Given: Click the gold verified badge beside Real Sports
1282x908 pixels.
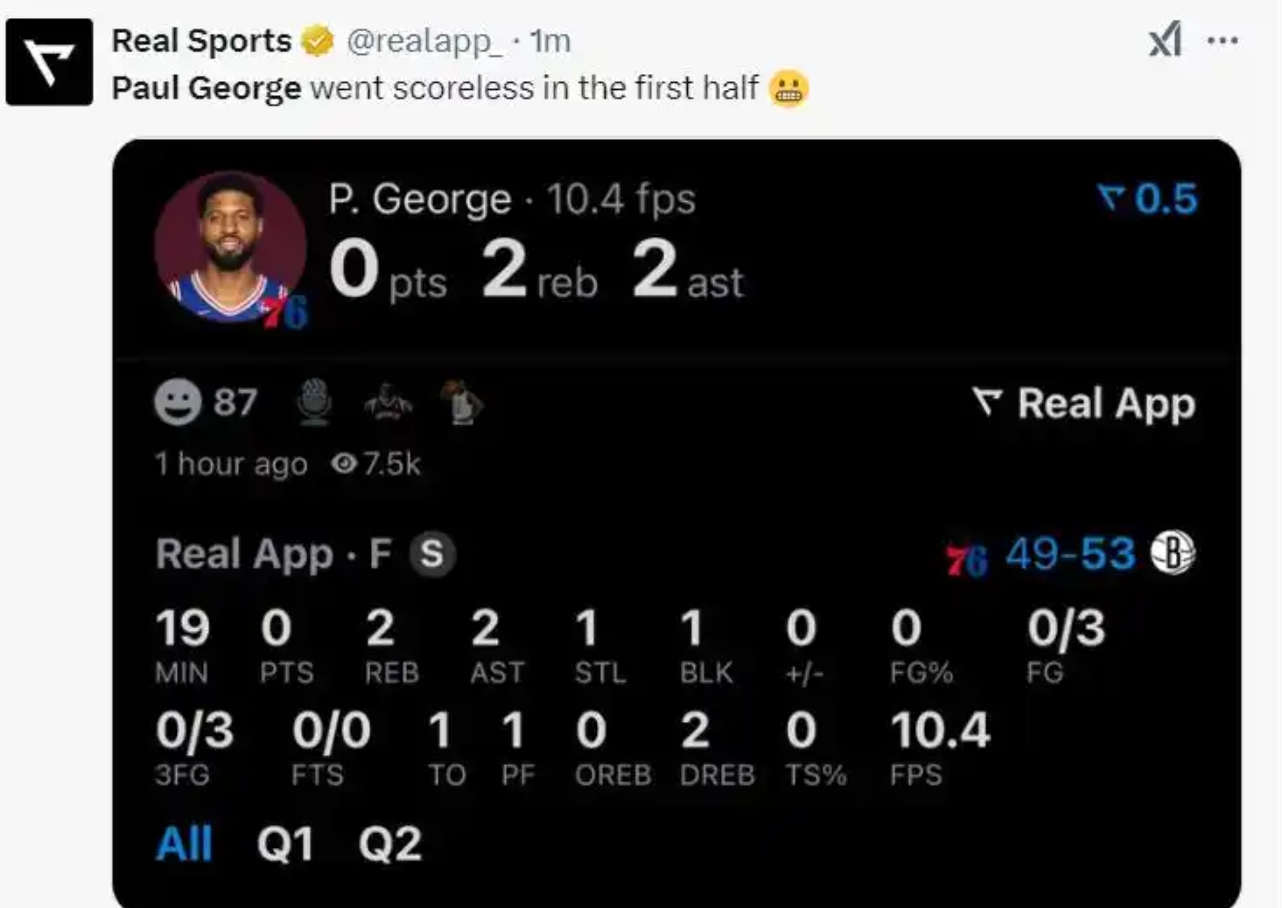Looking at the screenshot, I should click(x=319, y=41).
